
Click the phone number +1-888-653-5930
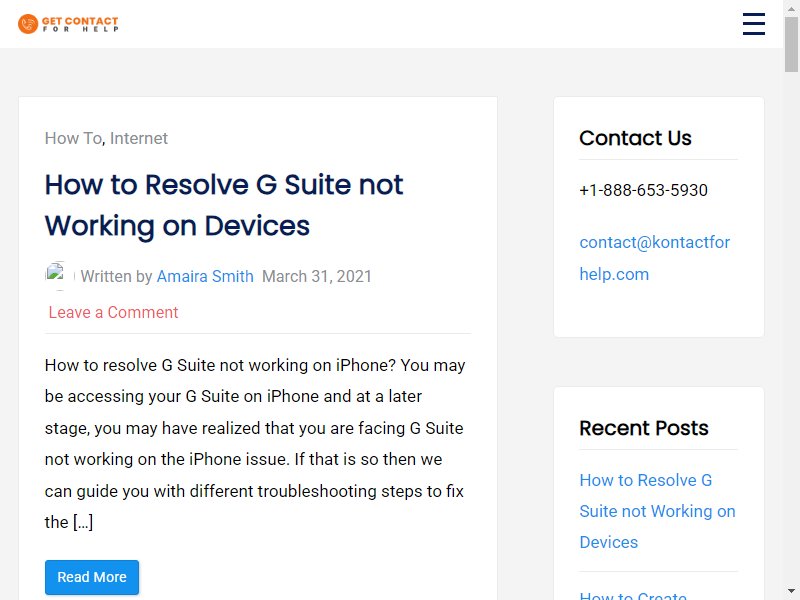coord(643,190)
